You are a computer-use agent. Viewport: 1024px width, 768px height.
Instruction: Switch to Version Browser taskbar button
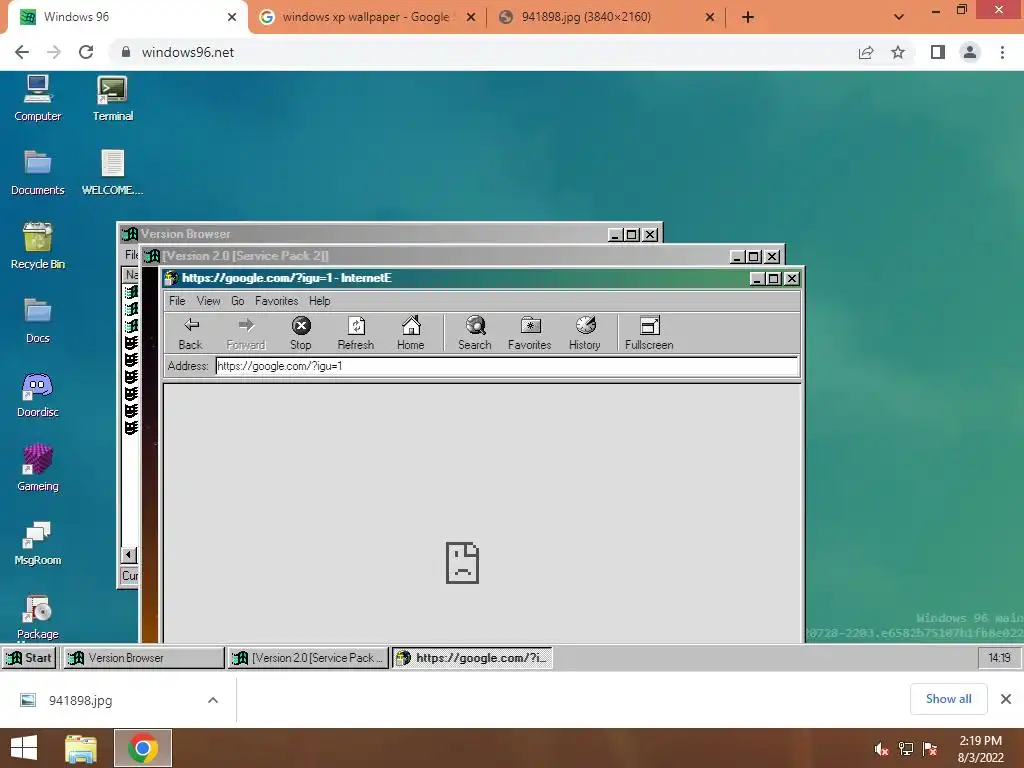click(x=144, y=658)
